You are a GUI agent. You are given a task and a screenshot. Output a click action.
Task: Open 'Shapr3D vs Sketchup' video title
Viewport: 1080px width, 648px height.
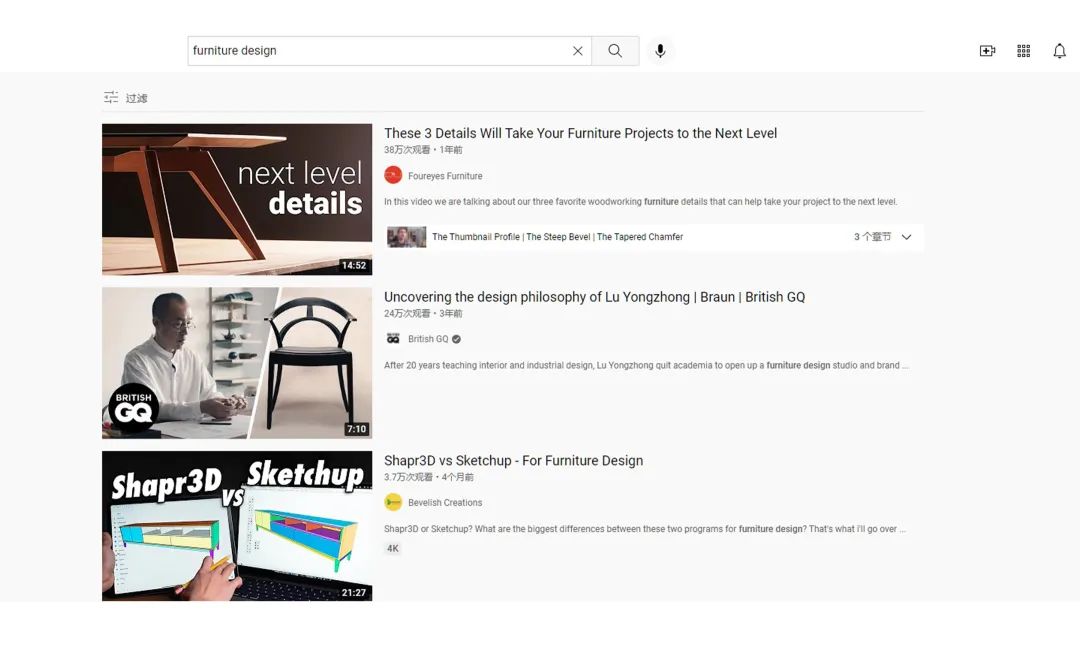513,461
